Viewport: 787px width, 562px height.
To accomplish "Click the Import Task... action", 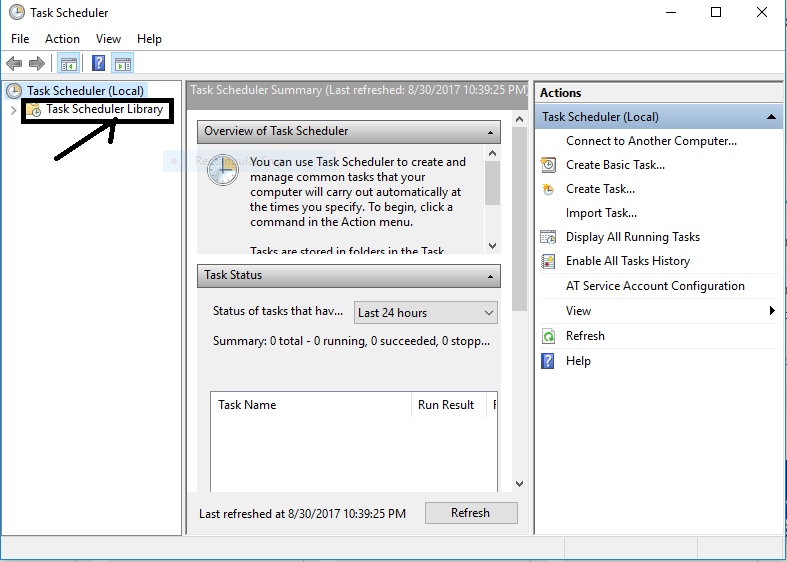I will (601, 213).
